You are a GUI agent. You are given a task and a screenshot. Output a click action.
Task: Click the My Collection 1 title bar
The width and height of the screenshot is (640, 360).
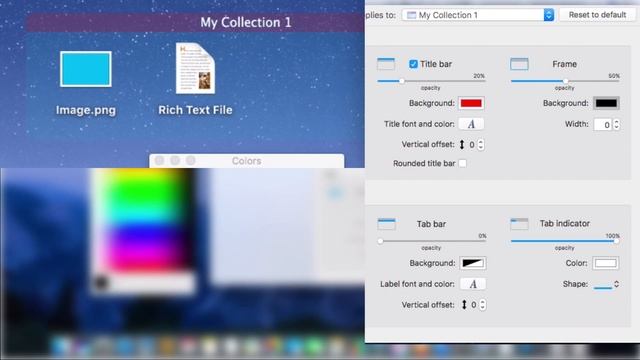(x=196, y=22)
